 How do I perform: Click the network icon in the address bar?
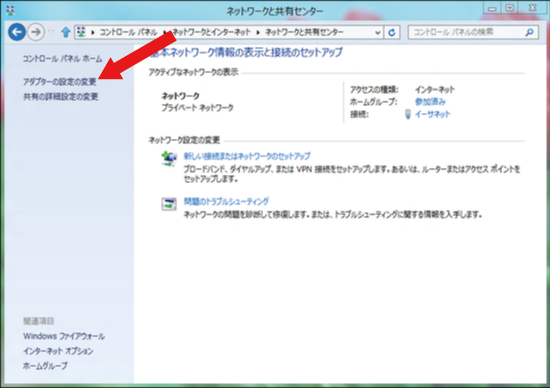pos(81,32)
